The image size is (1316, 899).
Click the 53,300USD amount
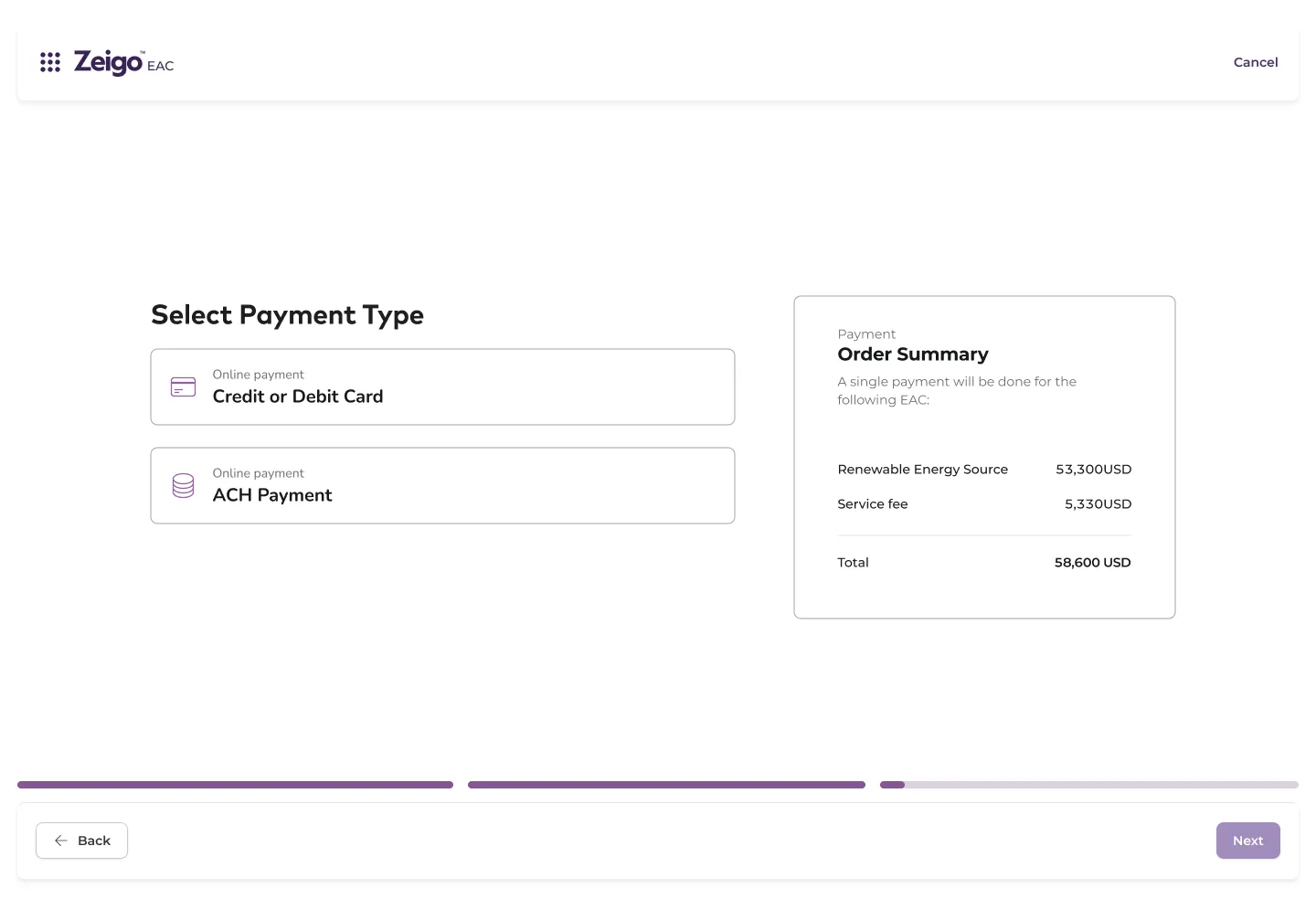tap(1093, 470)
